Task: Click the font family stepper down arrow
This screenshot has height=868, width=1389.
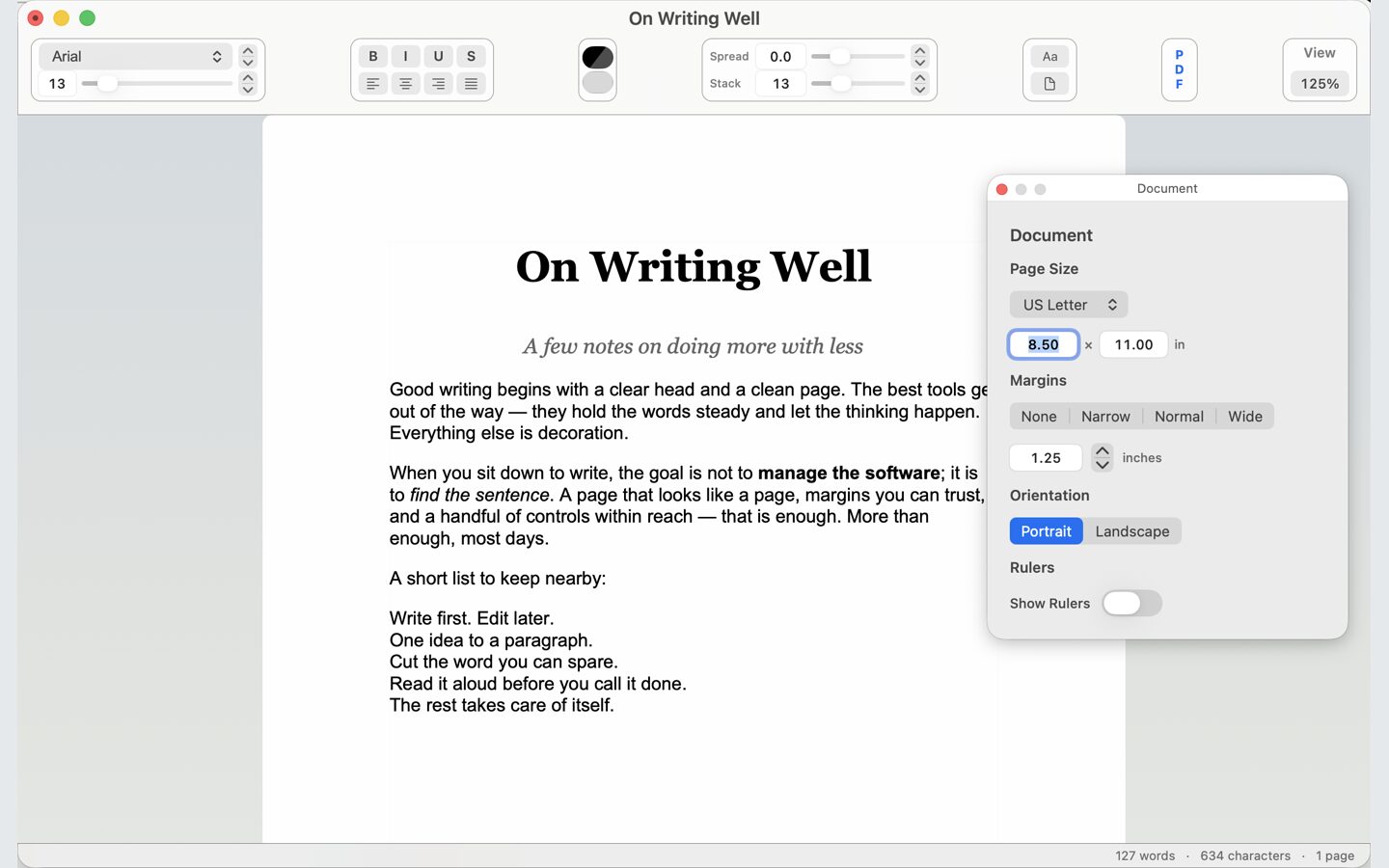Action: point(248,63)
